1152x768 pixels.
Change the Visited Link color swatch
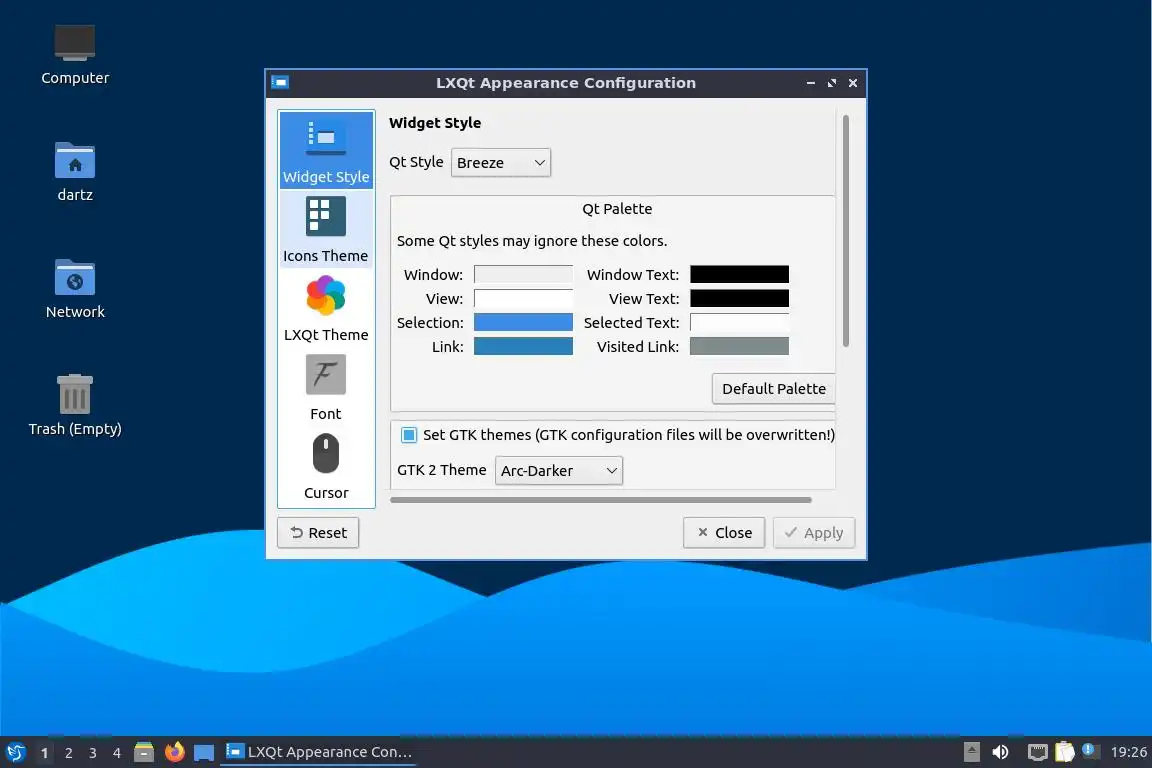(x=739, y=346)
